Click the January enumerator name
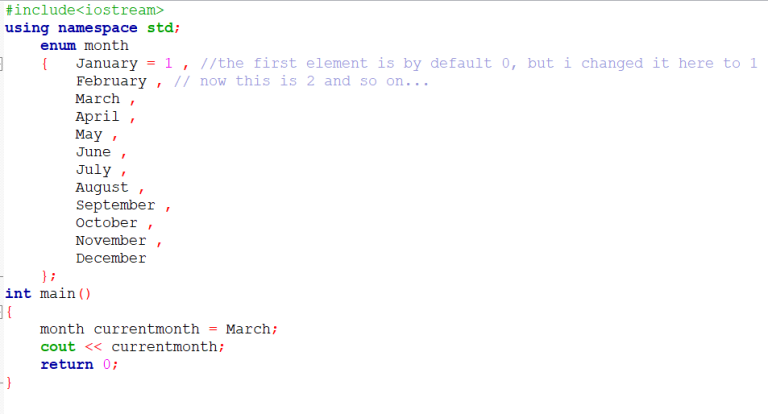This screenshot has width=768, height=414. pyautogui.click(x=106, y=64)
